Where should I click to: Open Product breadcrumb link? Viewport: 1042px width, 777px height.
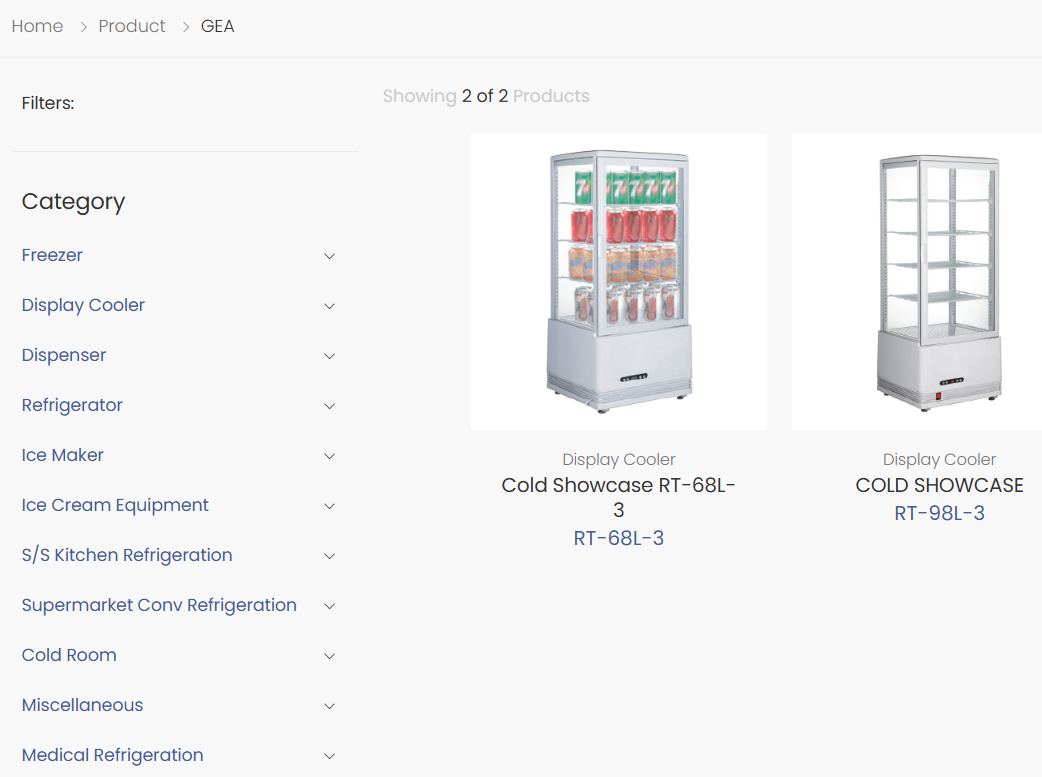click(x=132, y=26)
